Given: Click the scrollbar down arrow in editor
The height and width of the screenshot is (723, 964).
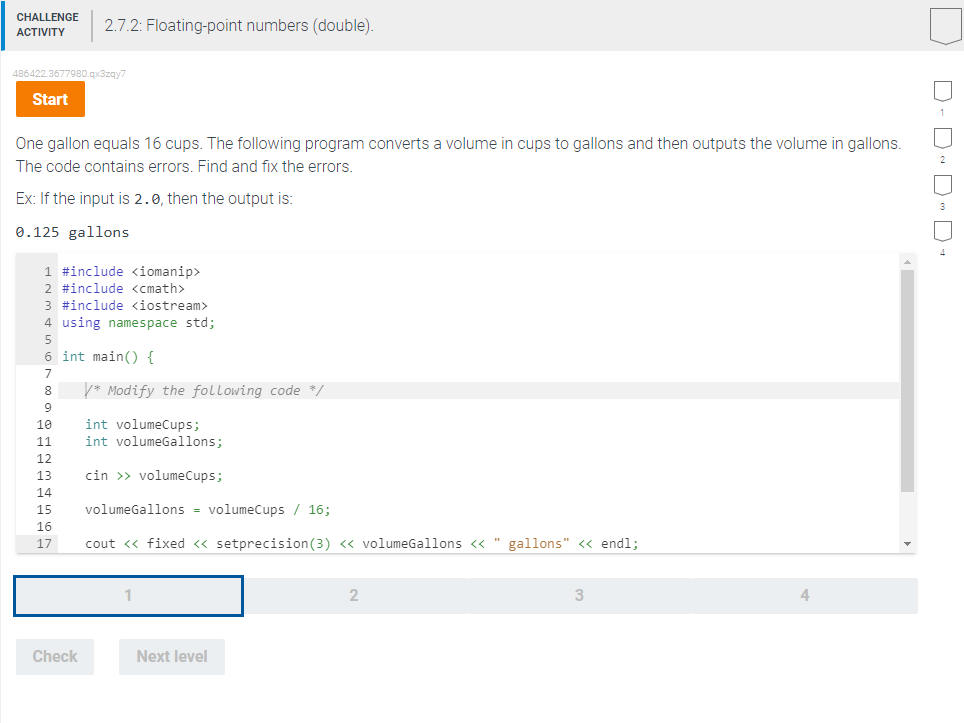Looking at the screenshot, I should pyautogui.click(x=906, y=542).
